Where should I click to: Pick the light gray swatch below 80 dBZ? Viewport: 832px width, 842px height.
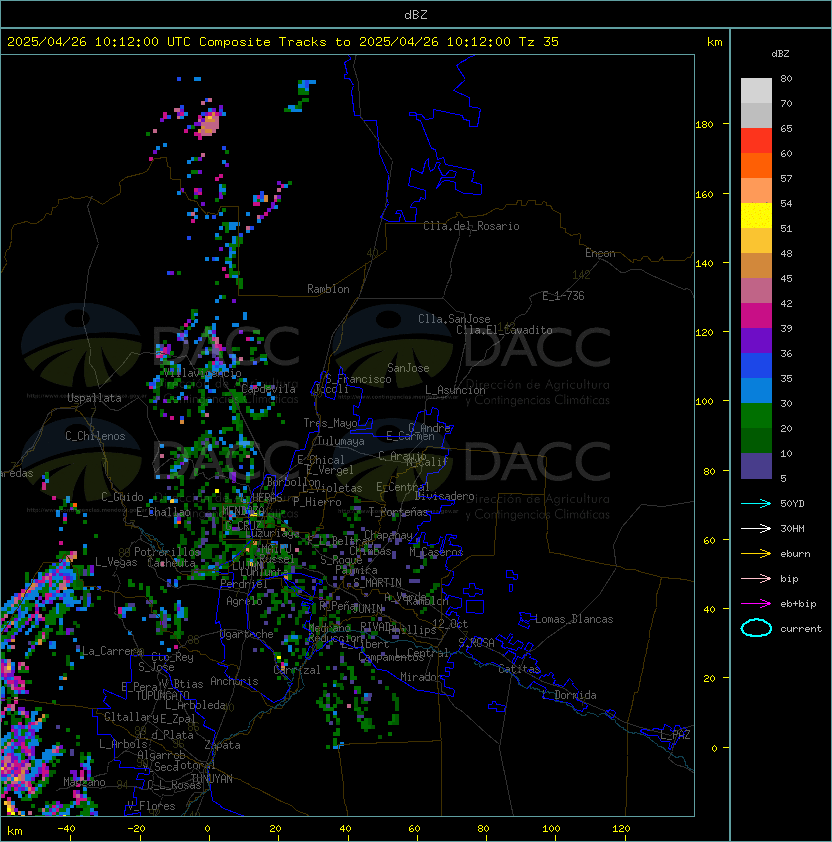[x=756, y=91]
